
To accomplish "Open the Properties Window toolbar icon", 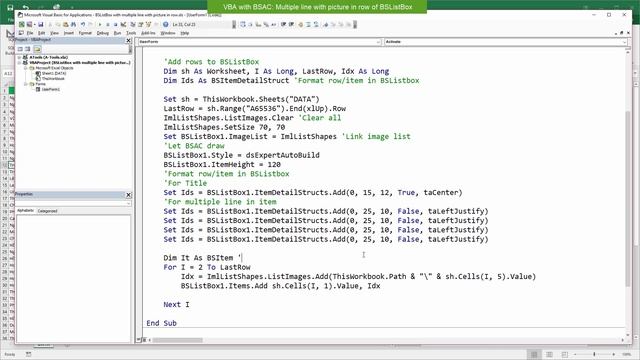I will point(140,24).
